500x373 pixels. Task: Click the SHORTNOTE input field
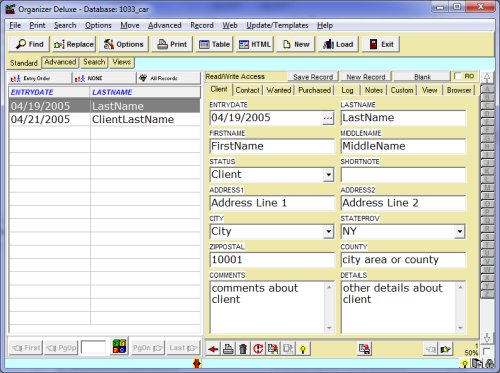(x=403, y=175)
